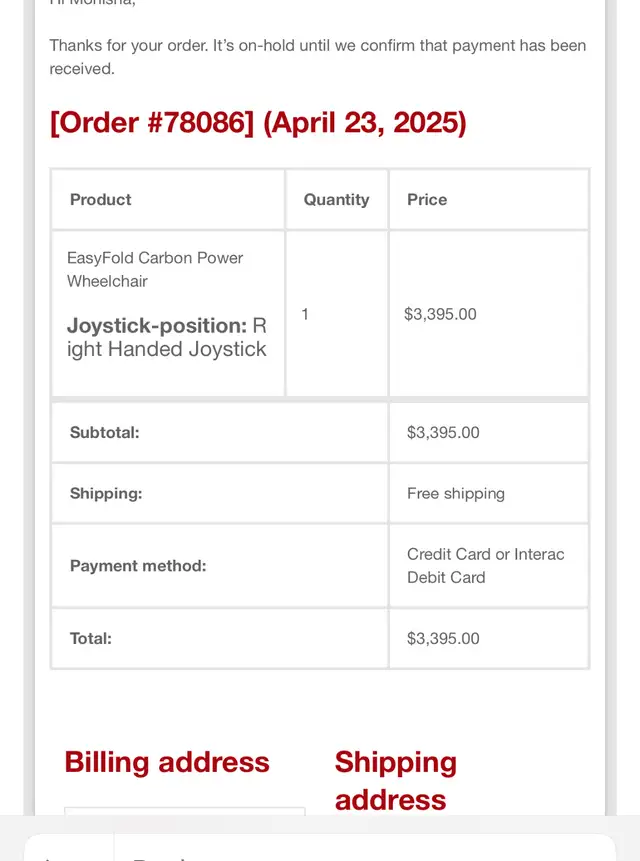640x861 pixels.
Task: Tap the reply bar at screen bottom
Action: 320,847
